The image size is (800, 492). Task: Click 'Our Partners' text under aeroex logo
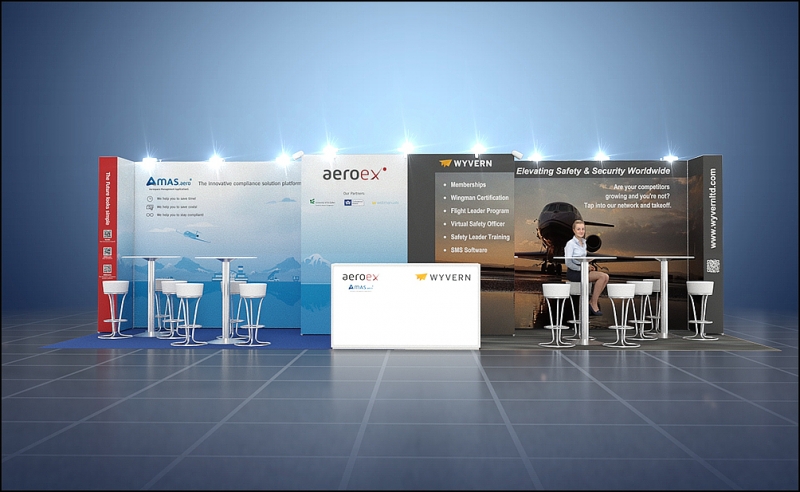coord(354,194)
